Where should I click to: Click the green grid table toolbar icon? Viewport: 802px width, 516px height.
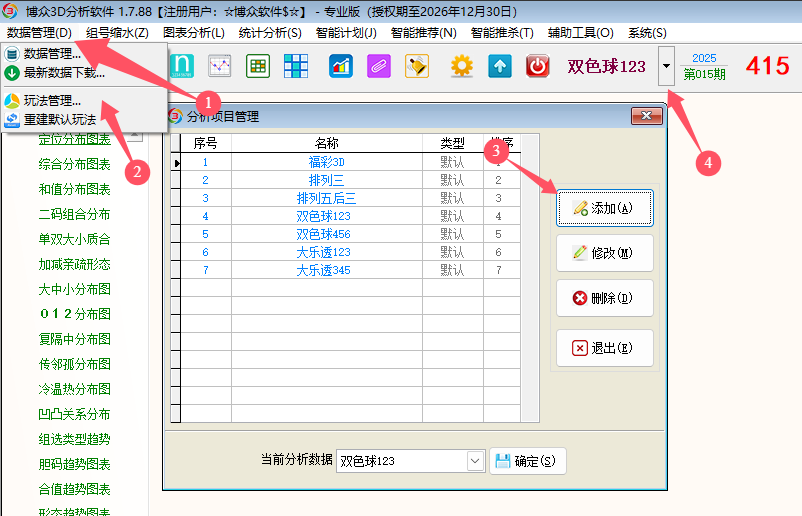pyautogui.click(x=257, y=66)
